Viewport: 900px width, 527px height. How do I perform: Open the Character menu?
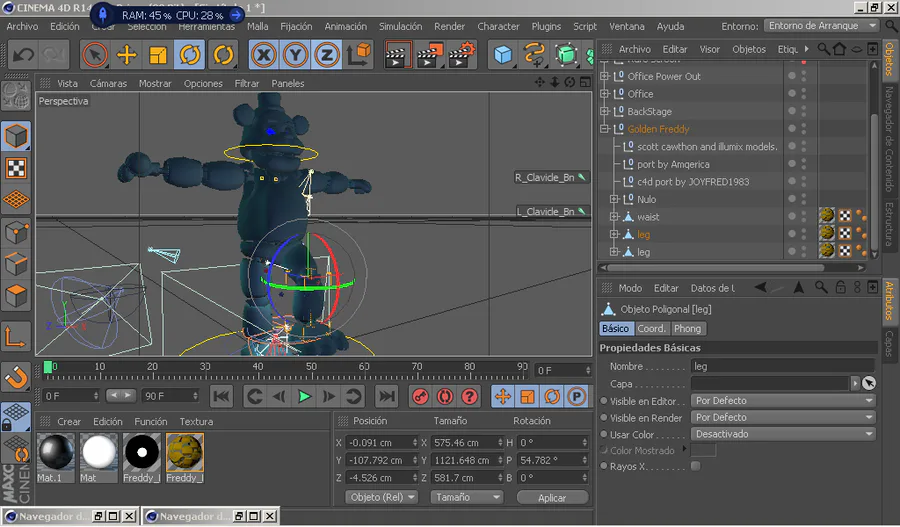coord(498,26)
